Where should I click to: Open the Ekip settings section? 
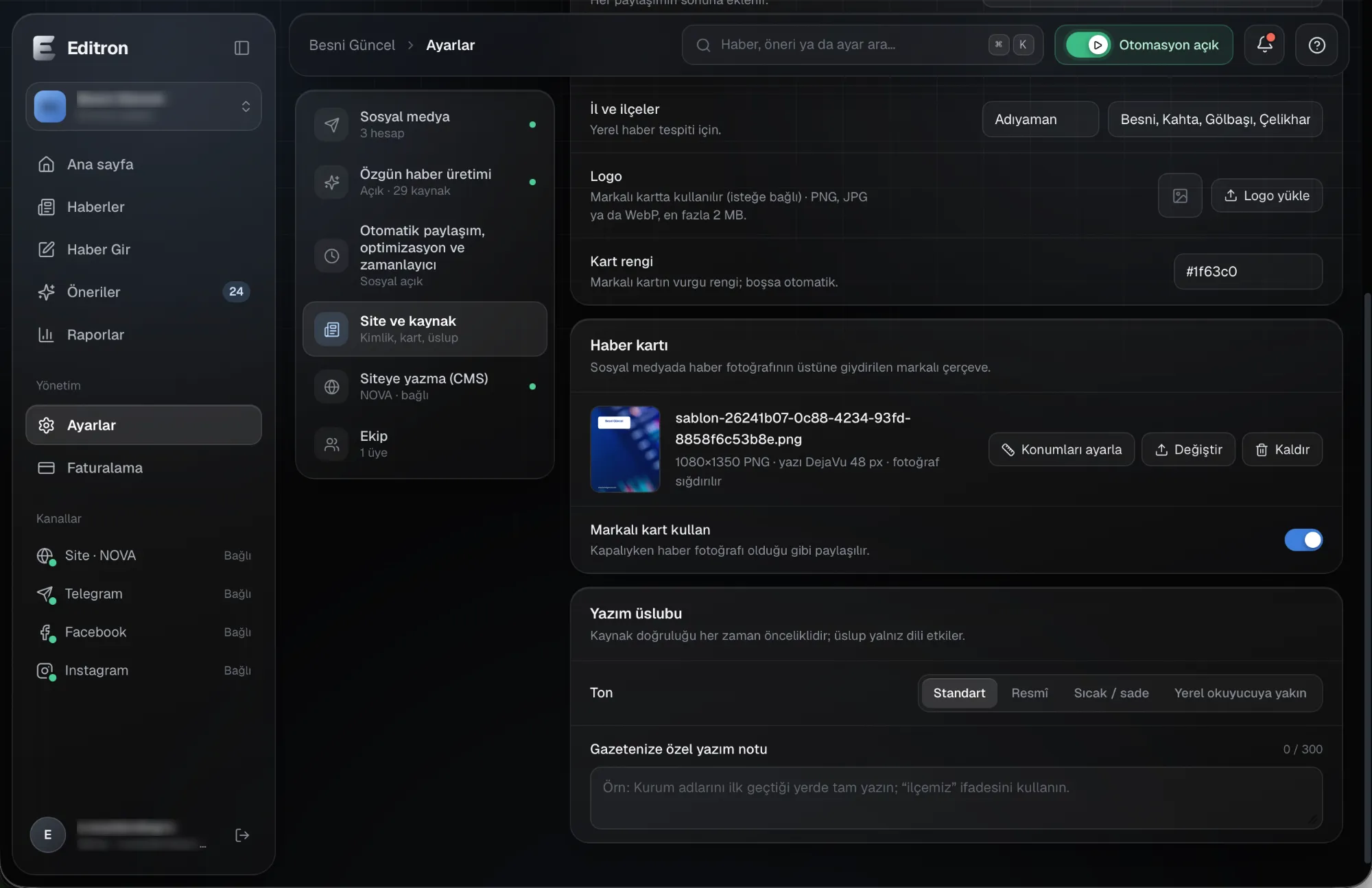[425, 444]
